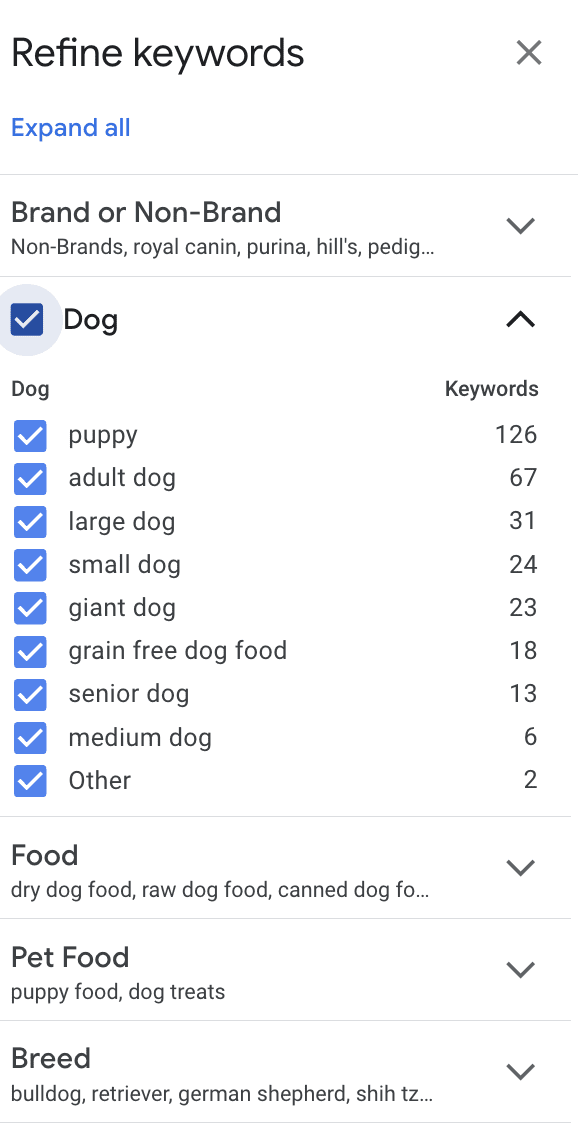Uncheck the Other keywords checkbox

pyautogui.click(x=30, y=780)
